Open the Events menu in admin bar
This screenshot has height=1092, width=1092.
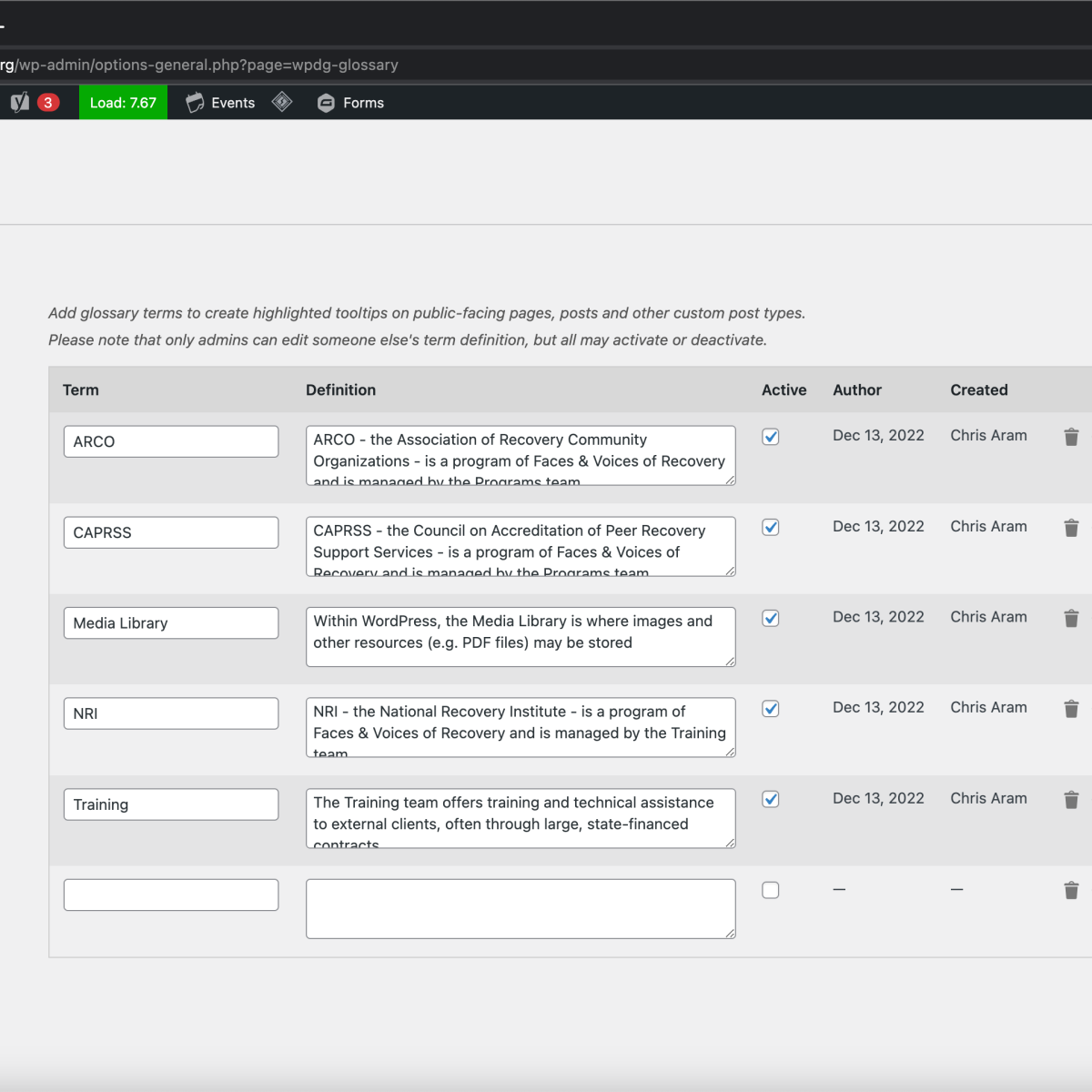click(220, 103)
